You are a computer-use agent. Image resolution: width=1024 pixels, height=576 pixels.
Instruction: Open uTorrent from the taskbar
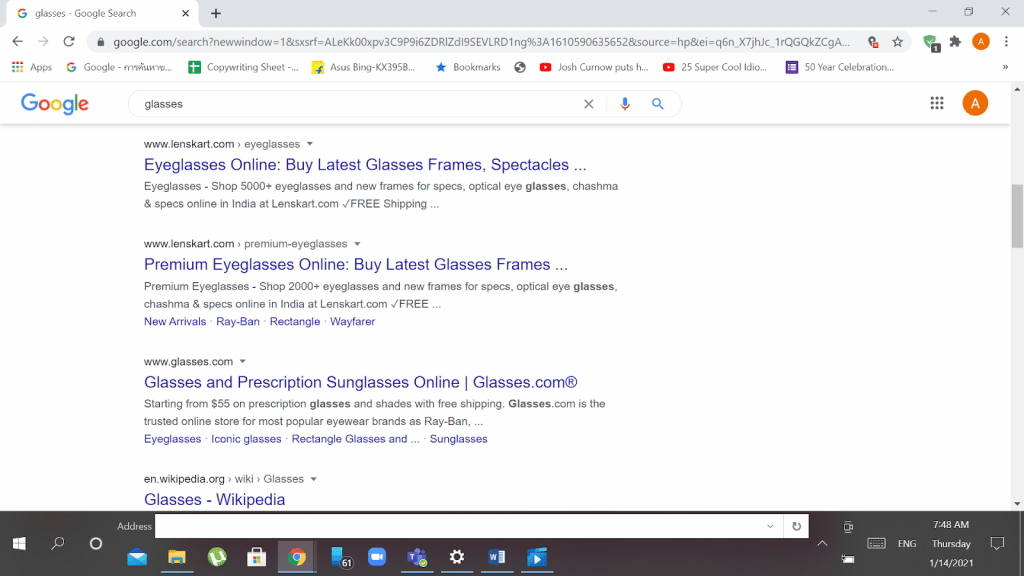click(217, 558)
